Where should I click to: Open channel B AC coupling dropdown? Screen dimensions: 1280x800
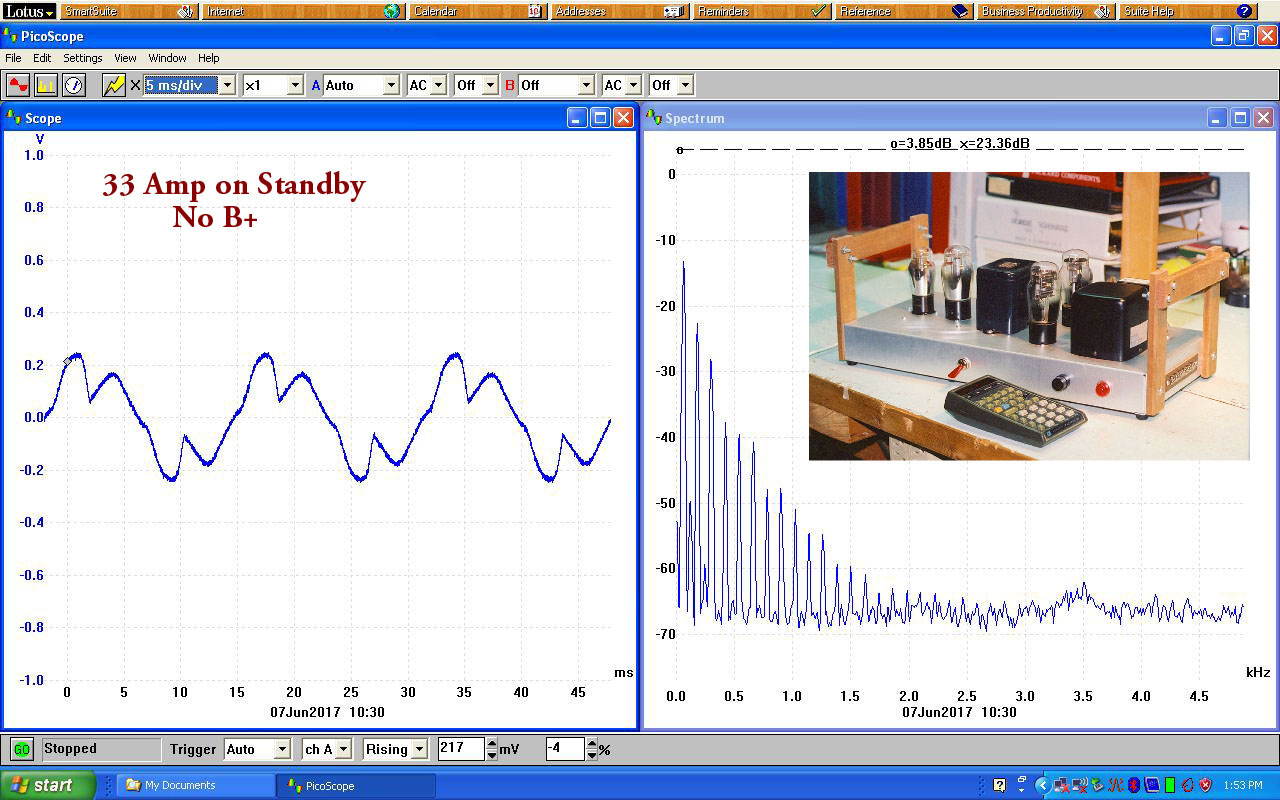coord(621,85)
